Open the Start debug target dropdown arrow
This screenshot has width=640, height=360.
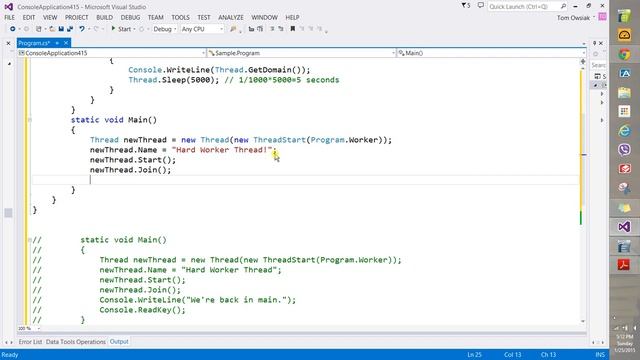(x=134, y=29)
